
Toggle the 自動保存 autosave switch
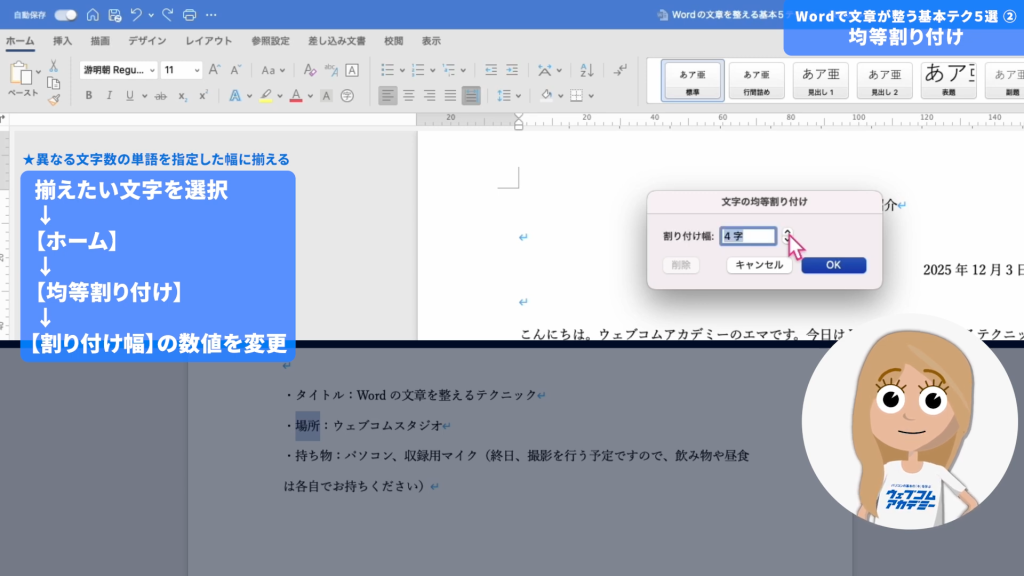coord(65,15)
